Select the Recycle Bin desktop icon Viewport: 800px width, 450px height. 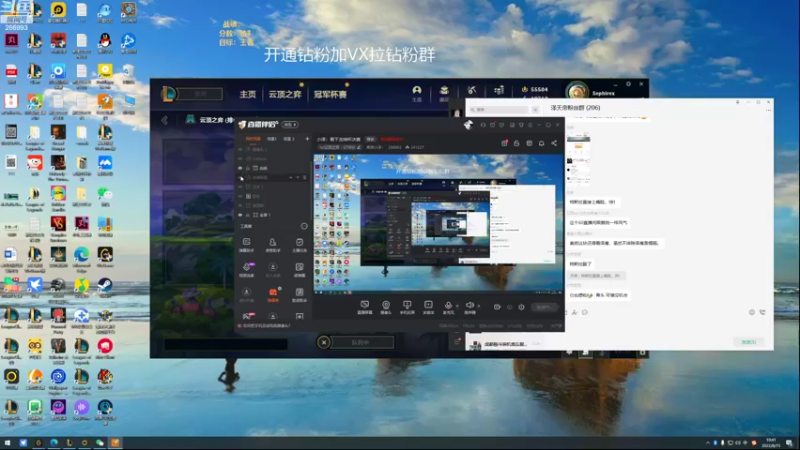129,73
